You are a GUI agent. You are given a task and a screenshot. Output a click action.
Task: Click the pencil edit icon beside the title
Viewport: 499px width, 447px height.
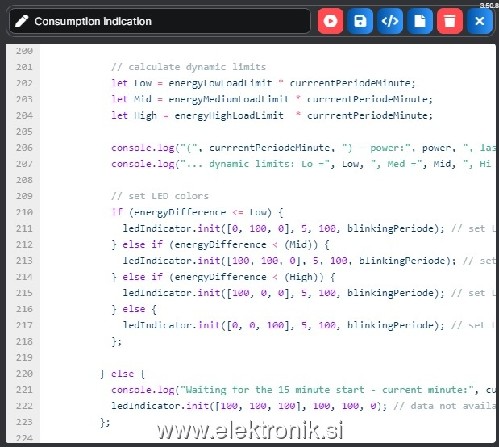[22, 21]
